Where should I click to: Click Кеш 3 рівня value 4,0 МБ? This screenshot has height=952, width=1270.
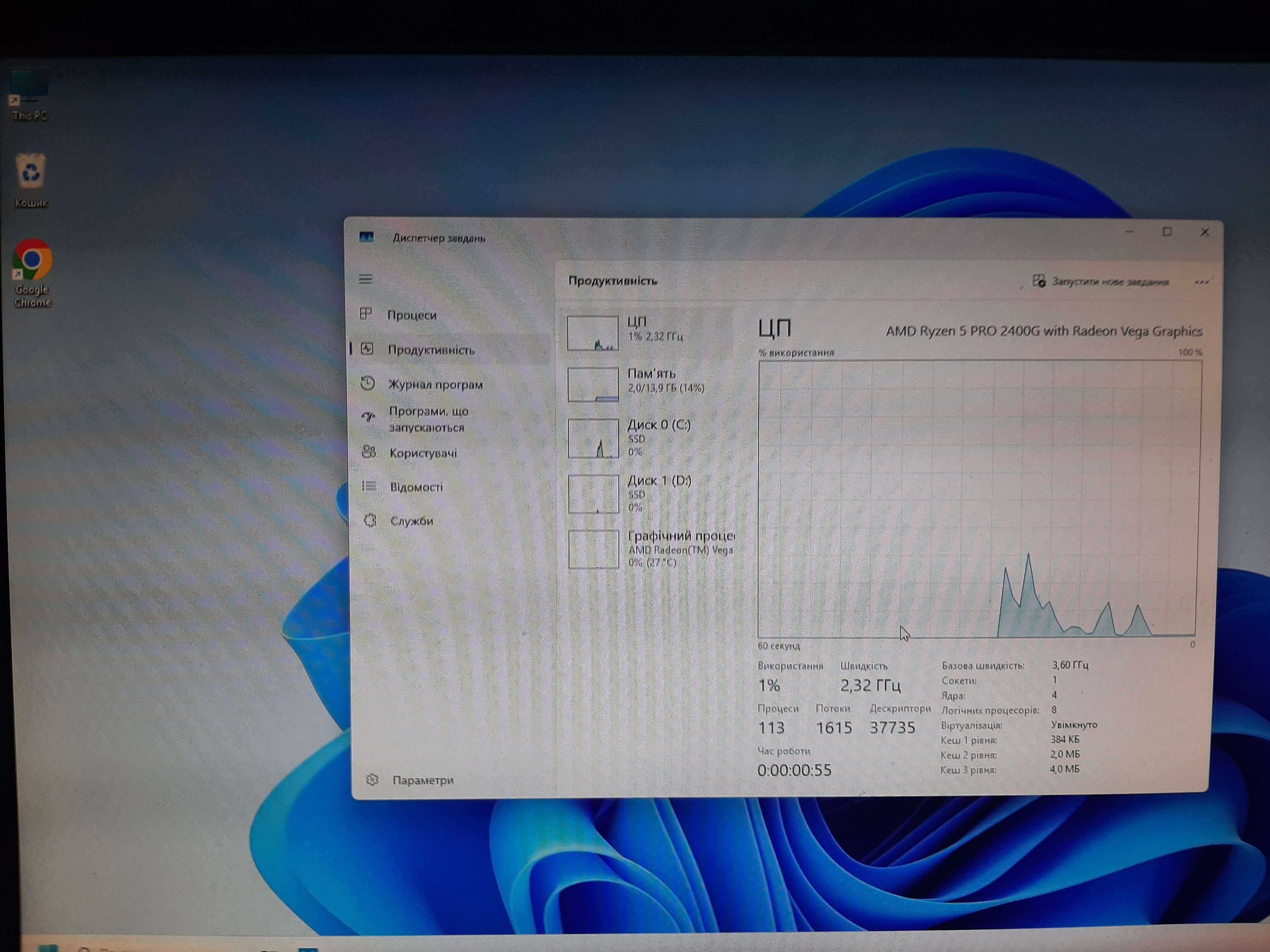coord(1064,769)
